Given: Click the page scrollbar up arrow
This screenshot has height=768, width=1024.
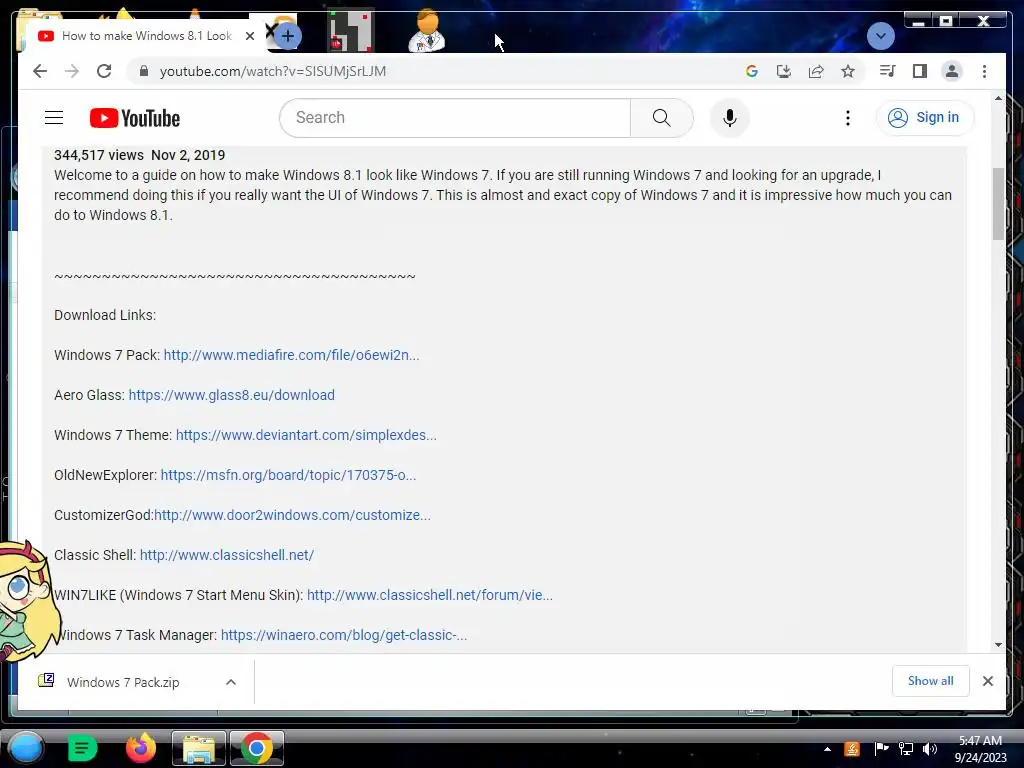Looking at the screenshot, I should click(998, 99).
